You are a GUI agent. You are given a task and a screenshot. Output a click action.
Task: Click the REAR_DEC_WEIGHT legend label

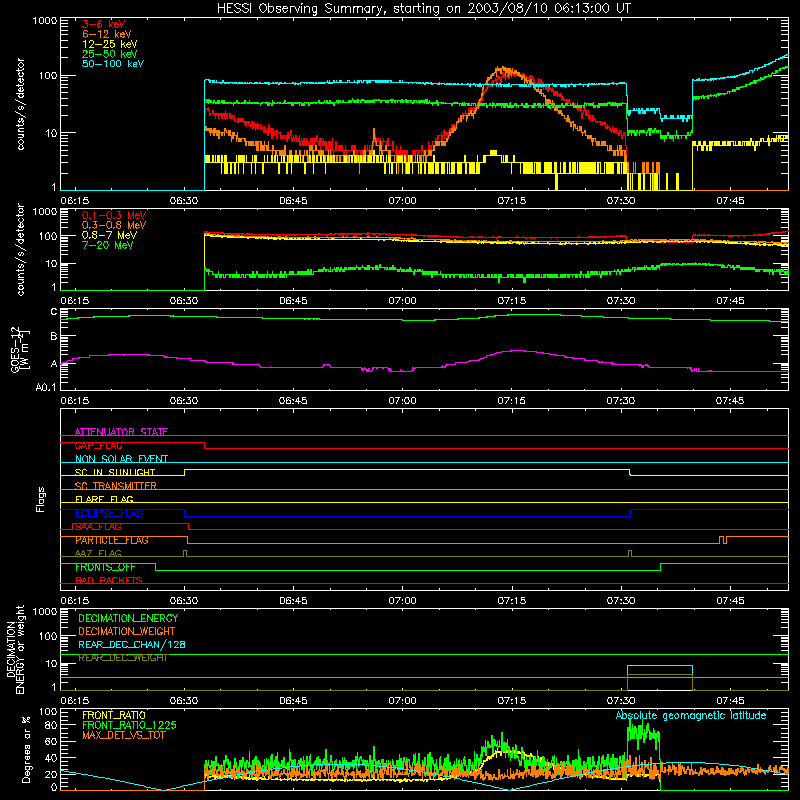(122, 658)
